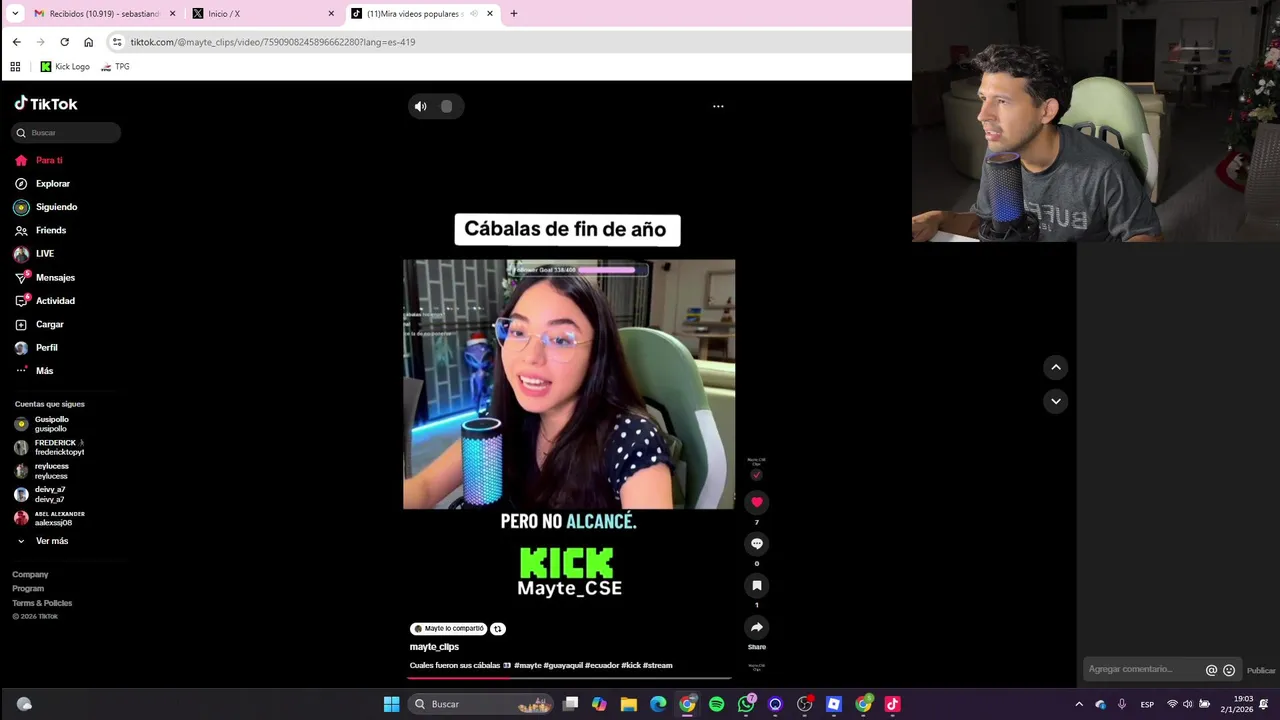Viewport: 1280px width, 720px height.
Task: Open the Más menu in sidebar
Action: 35,371
